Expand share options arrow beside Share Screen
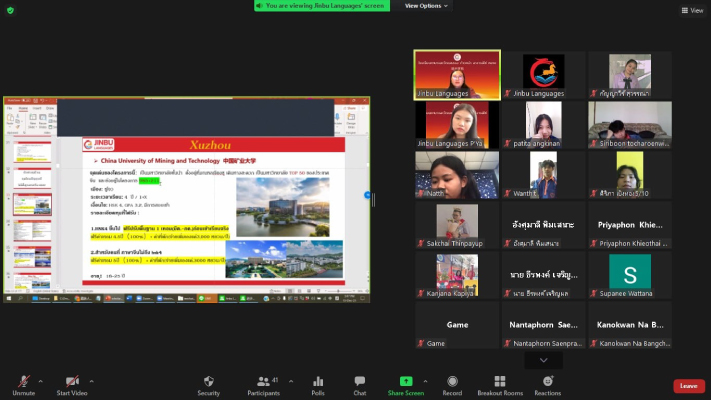This screenshot has height=400, width=711. 425,380
